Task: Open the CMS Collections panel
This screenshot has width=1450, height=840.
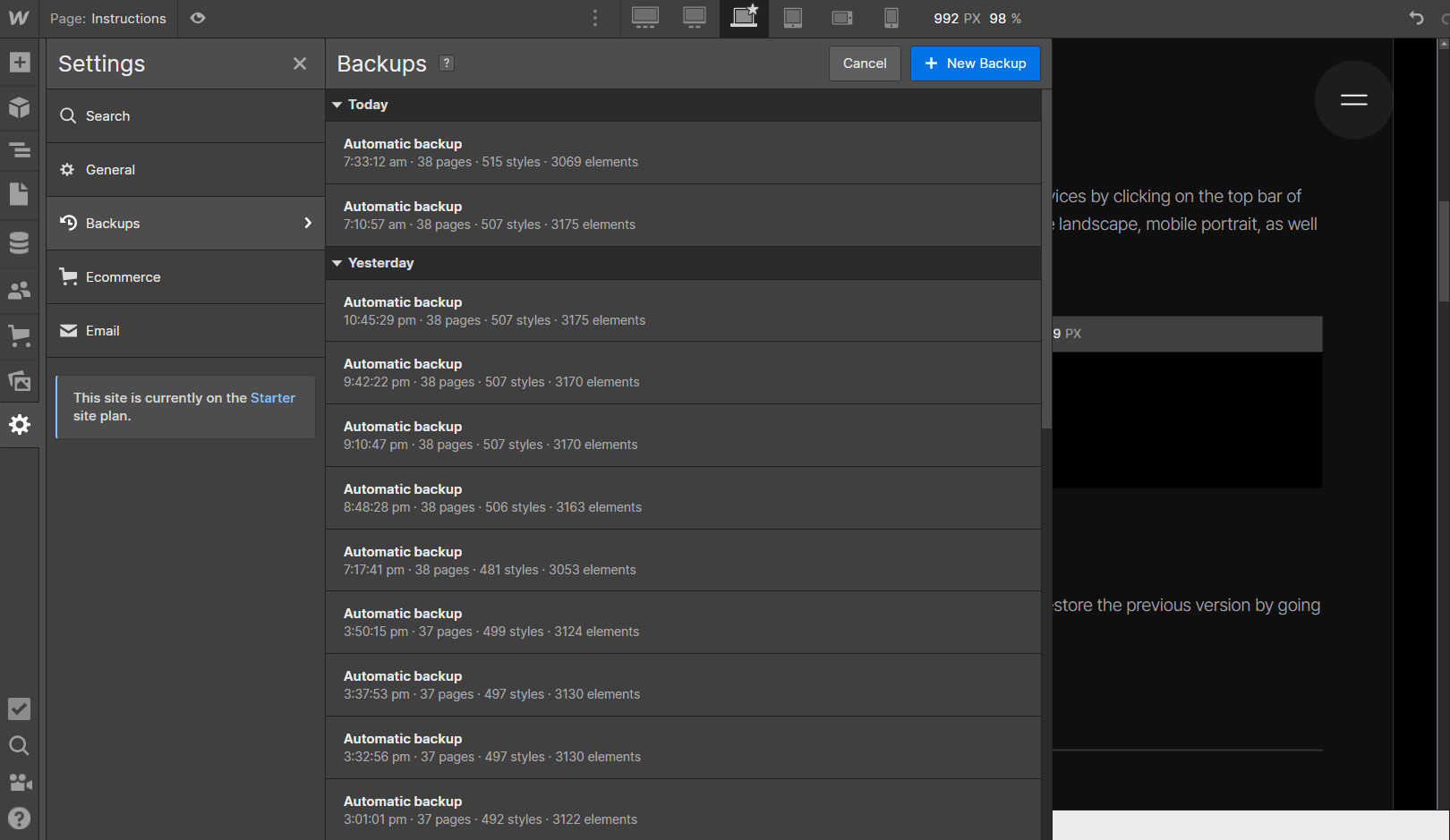Action: click(20, 242)
